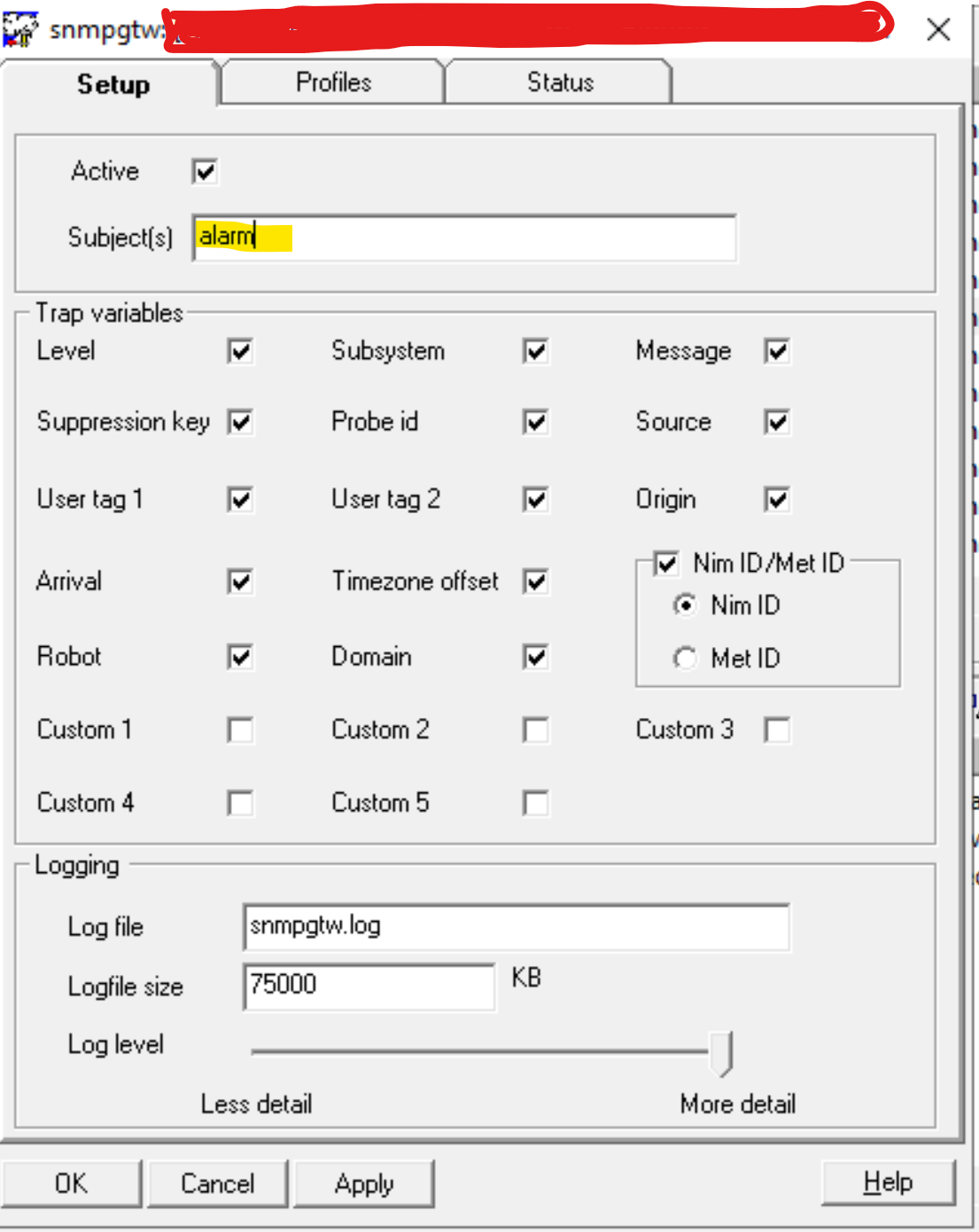Open Help for this dialog
The image size is (979, 1232).
coord(888,1182)
